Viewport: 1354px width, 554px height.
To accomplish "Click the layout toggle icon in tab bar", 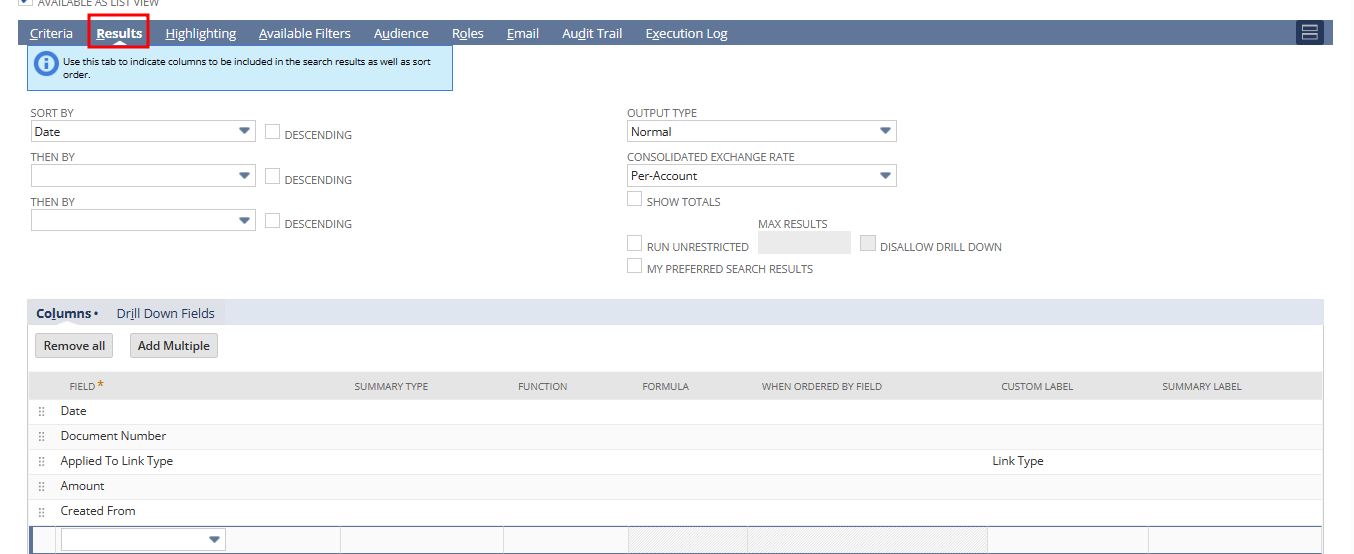I will click(x=1309, y=33).
